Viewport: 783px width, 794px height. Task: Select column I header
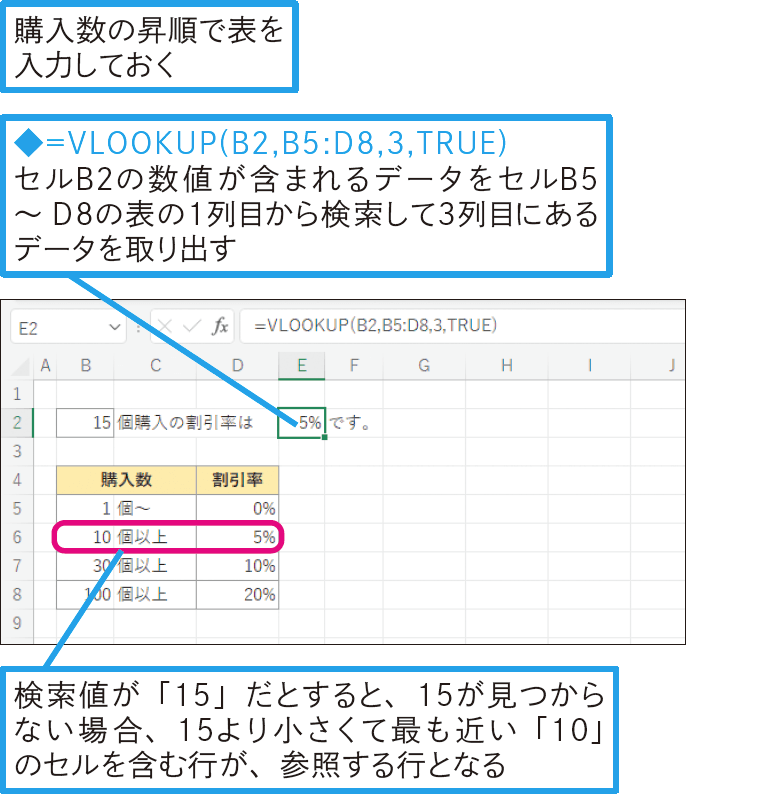coord(589,366)
